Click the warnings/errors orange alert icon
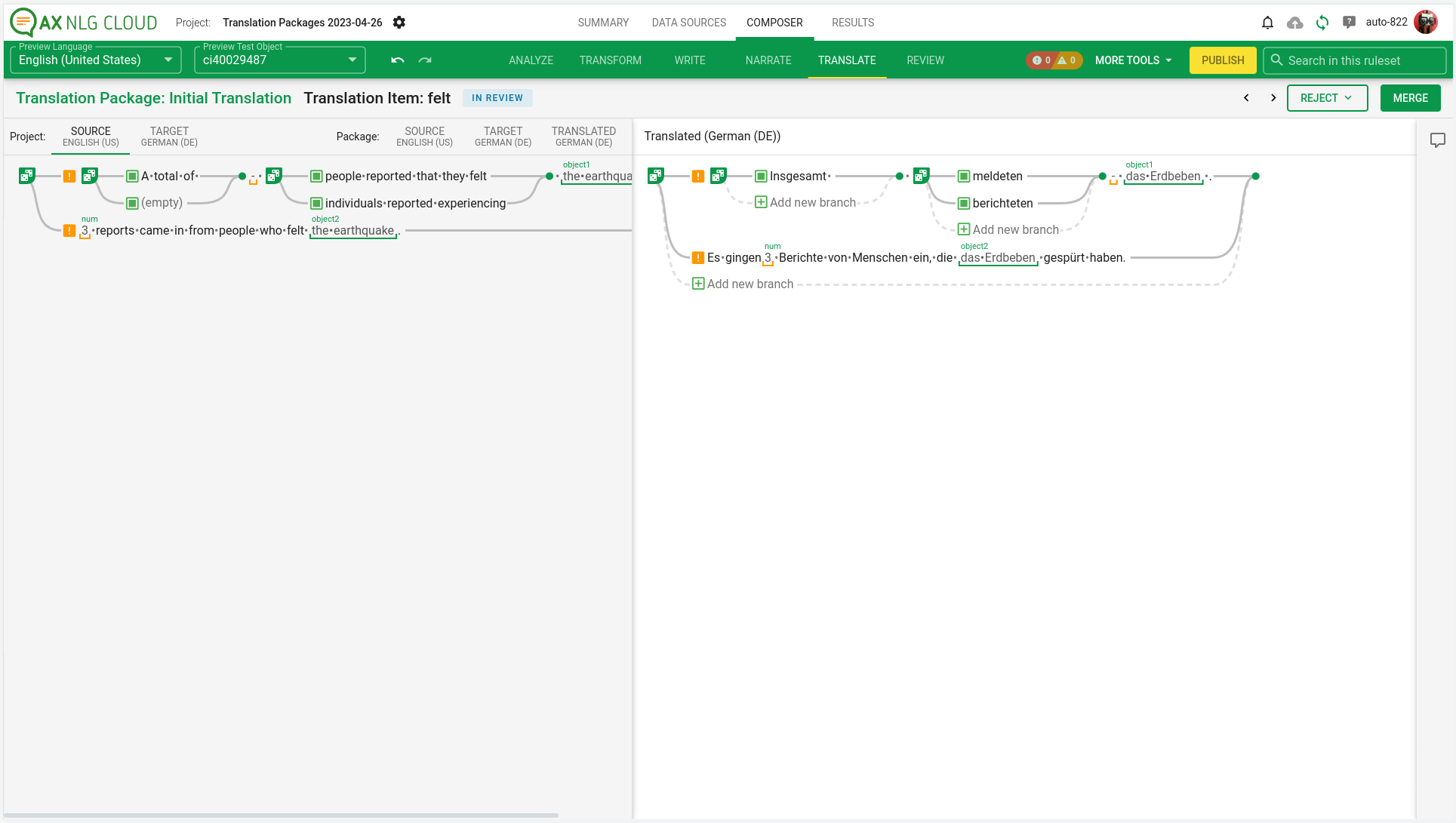Image resolution: width=1456 pixels, height=823 pixels. 1063,60
